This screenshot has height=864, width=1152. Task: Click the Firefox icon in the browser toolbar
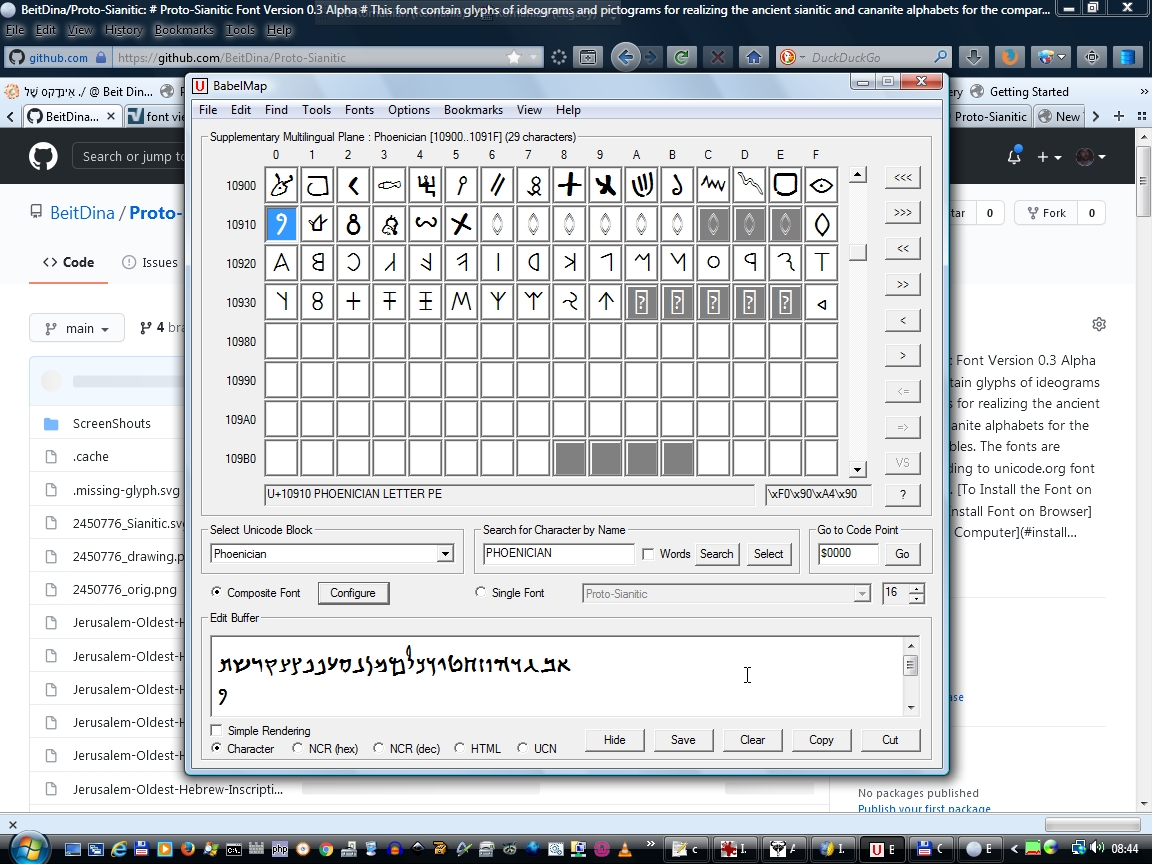tap(1009, 57)
